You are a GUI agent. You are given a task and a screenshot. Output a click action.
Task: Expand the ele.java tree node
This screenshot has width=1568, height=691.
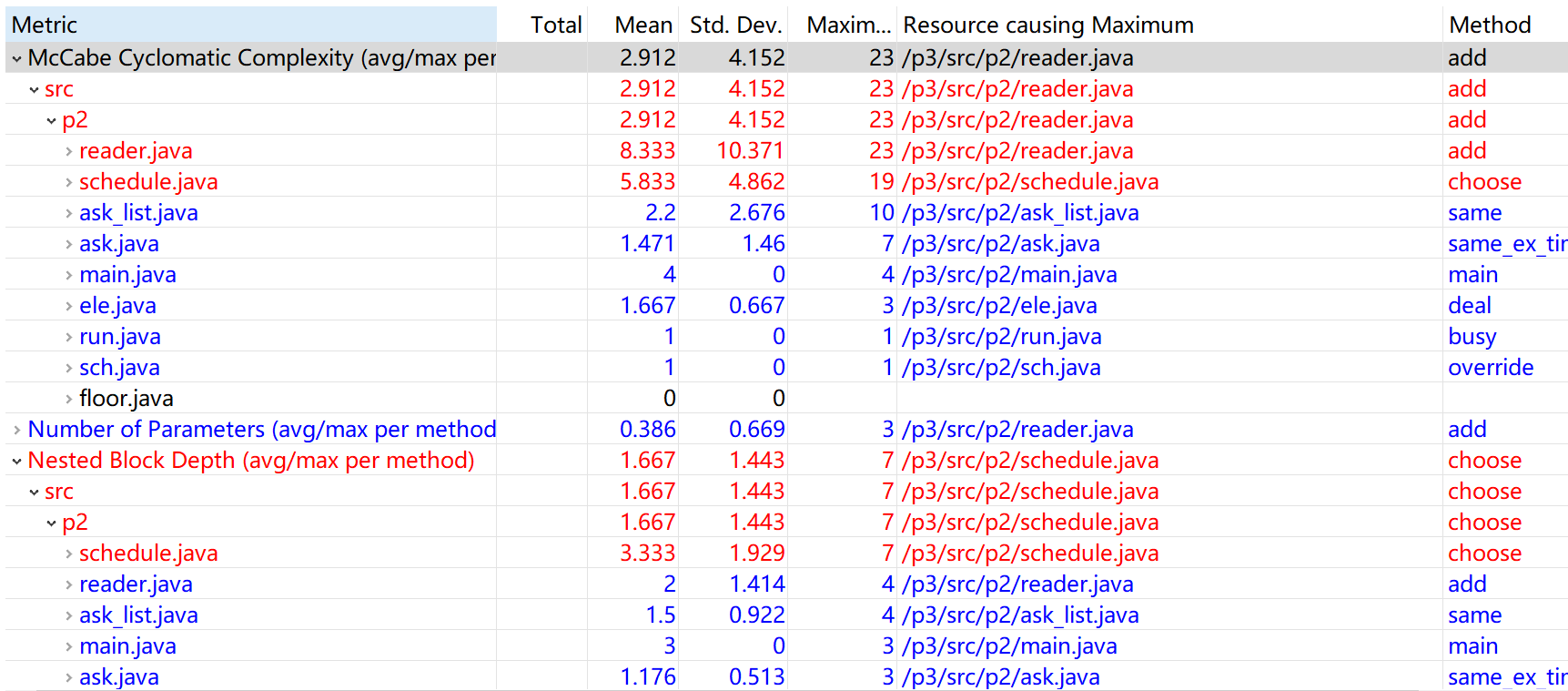(68, 306)
